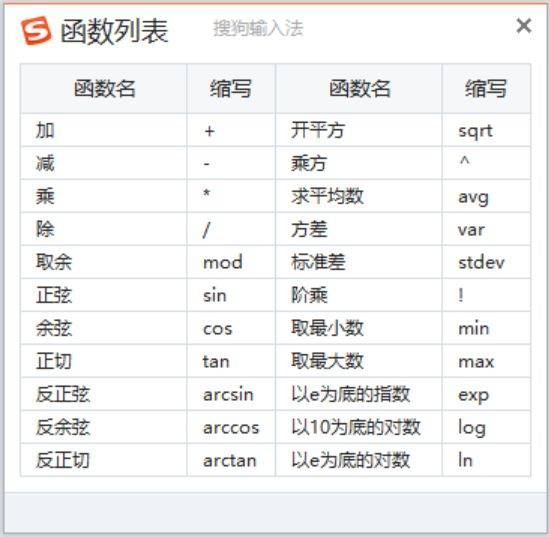Select the 取余 function name cell
The height and width of the screenshot is (537, 550).
(104, 262)
